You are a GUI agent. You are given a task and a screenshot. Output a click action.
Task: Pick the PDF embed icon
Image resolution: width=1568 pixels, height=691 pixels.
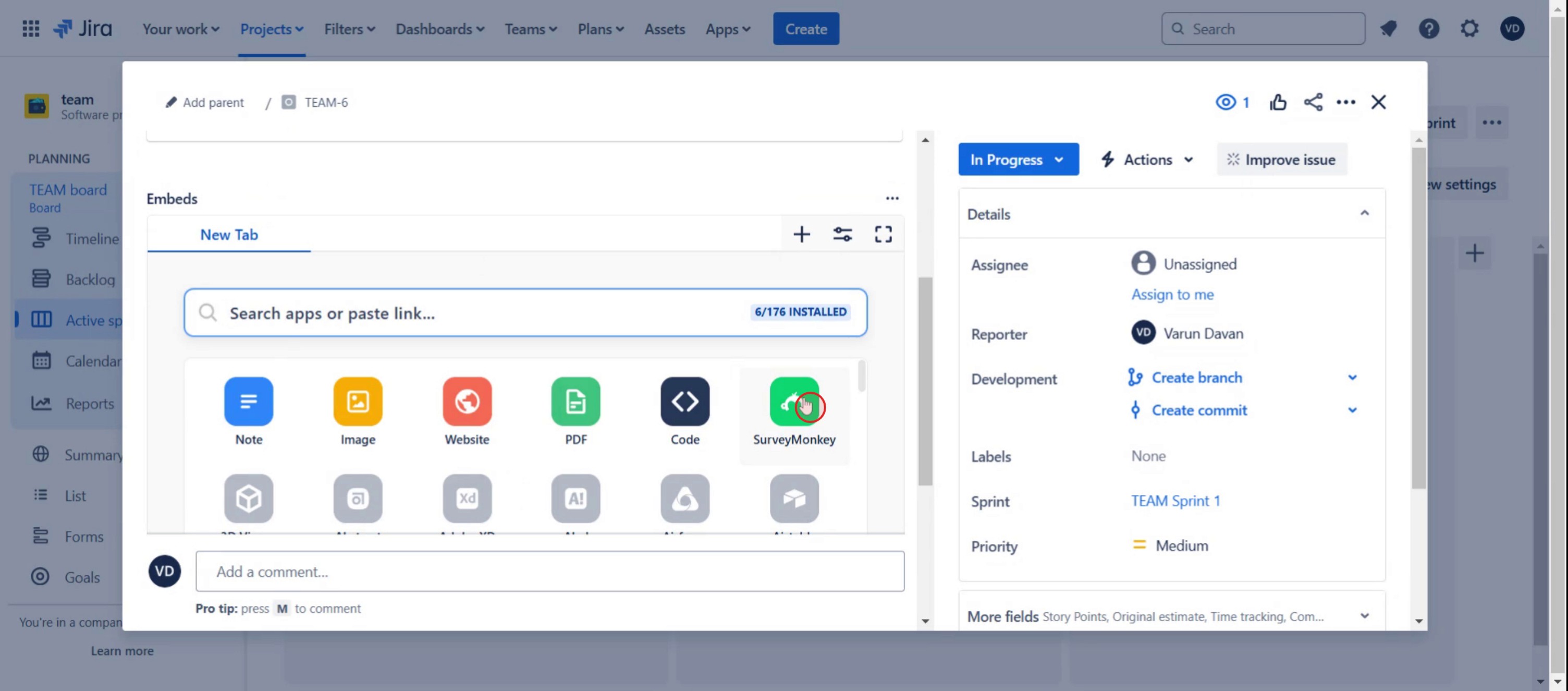point(575,401)
